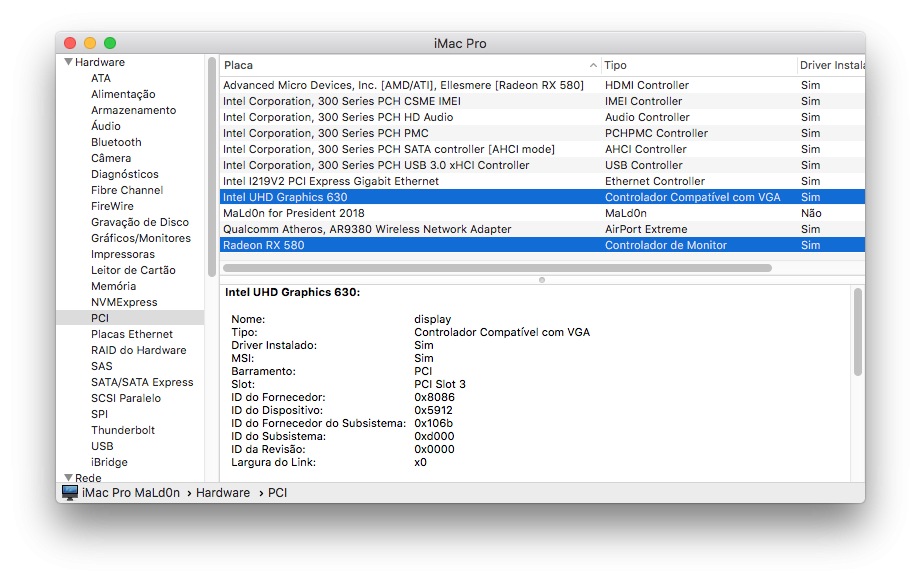The image size is (921, 583).
Task: Click the green zoom window button
Action: click(x=110, y=43)
